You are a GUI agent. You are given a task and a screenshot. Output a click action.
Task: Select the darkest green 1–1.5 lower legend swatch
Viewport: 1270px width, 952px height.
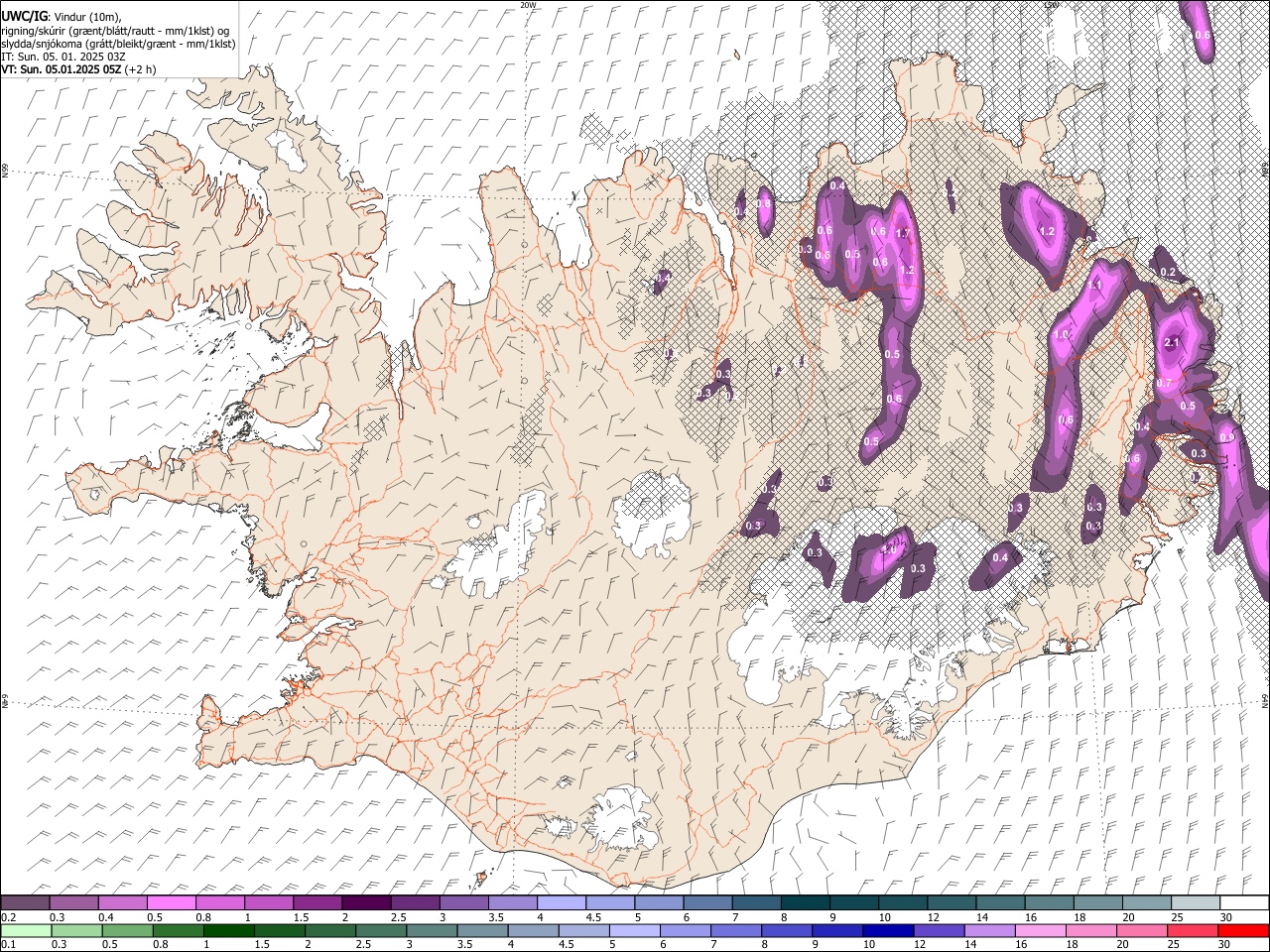point(227,930)
